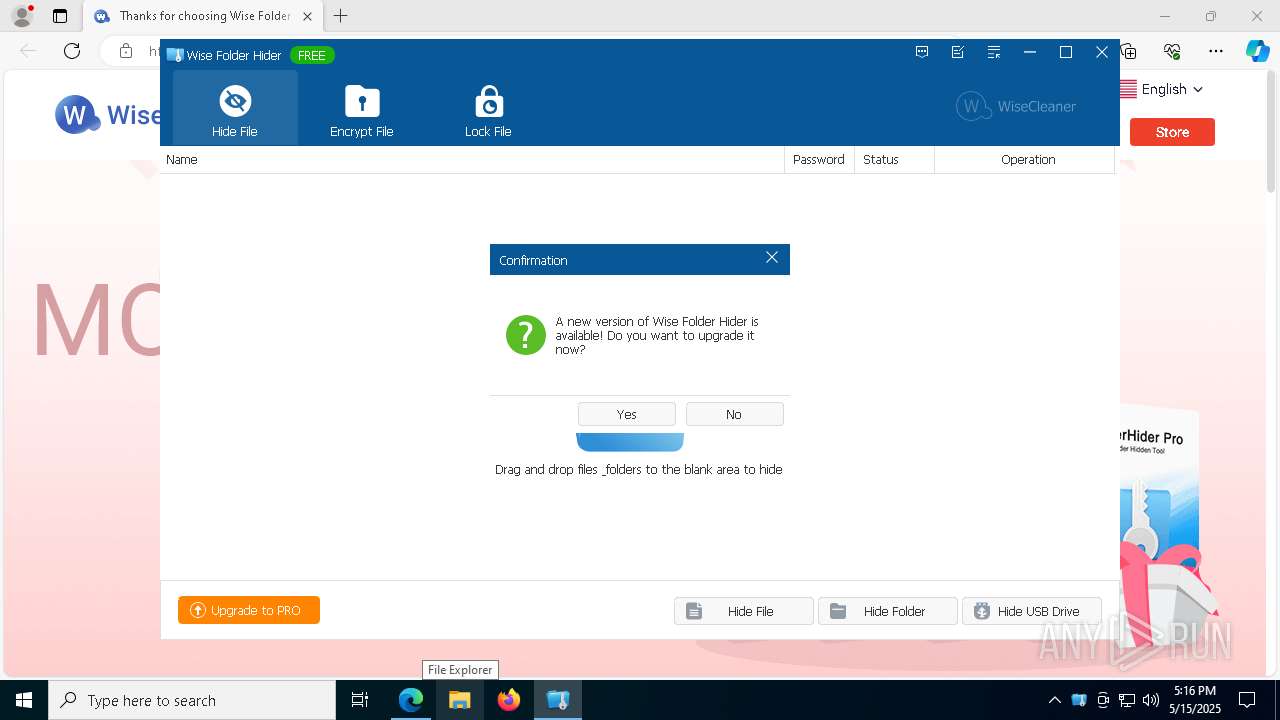Open the clock and date flyout
Viewport: 1280px width, 720px height.
[x=1195, y=700]
